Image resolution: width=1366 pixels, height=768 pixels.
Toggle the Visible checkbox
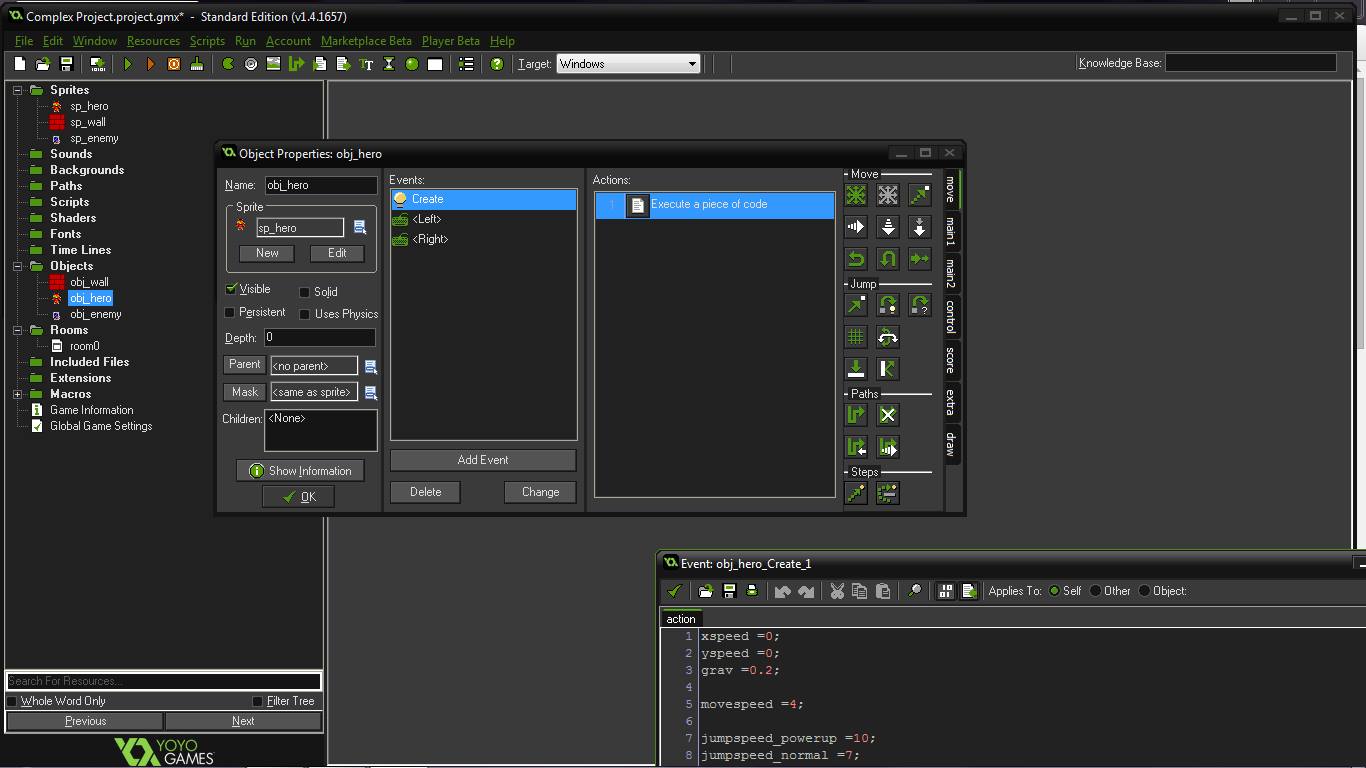231,289
